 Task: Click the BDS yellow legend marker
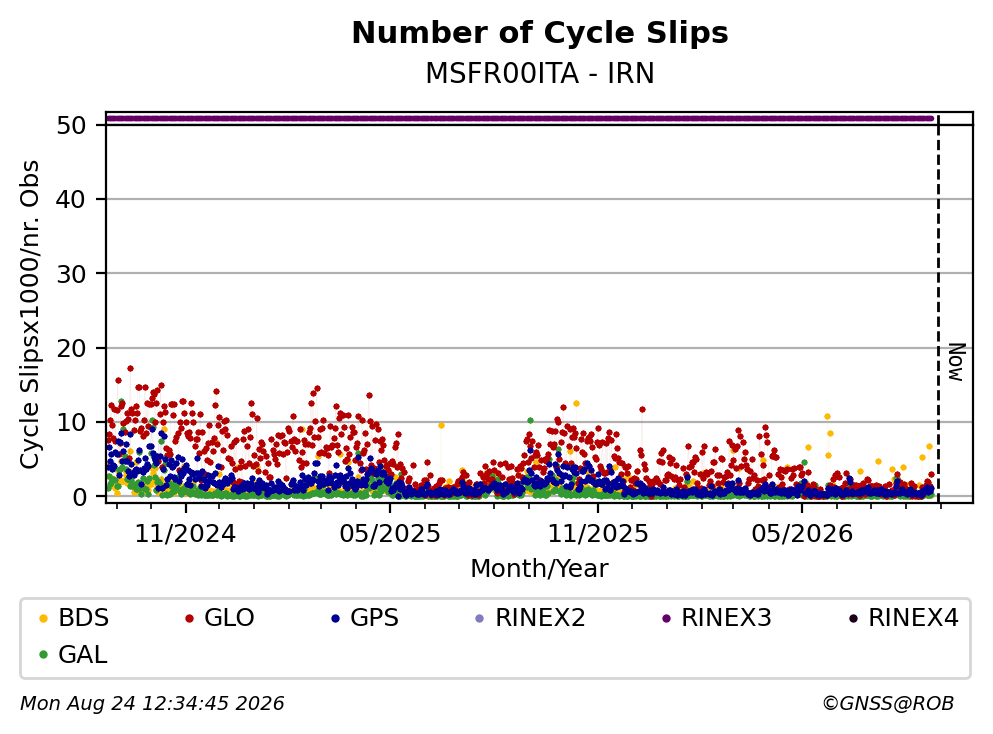click(x=43, y=618)
